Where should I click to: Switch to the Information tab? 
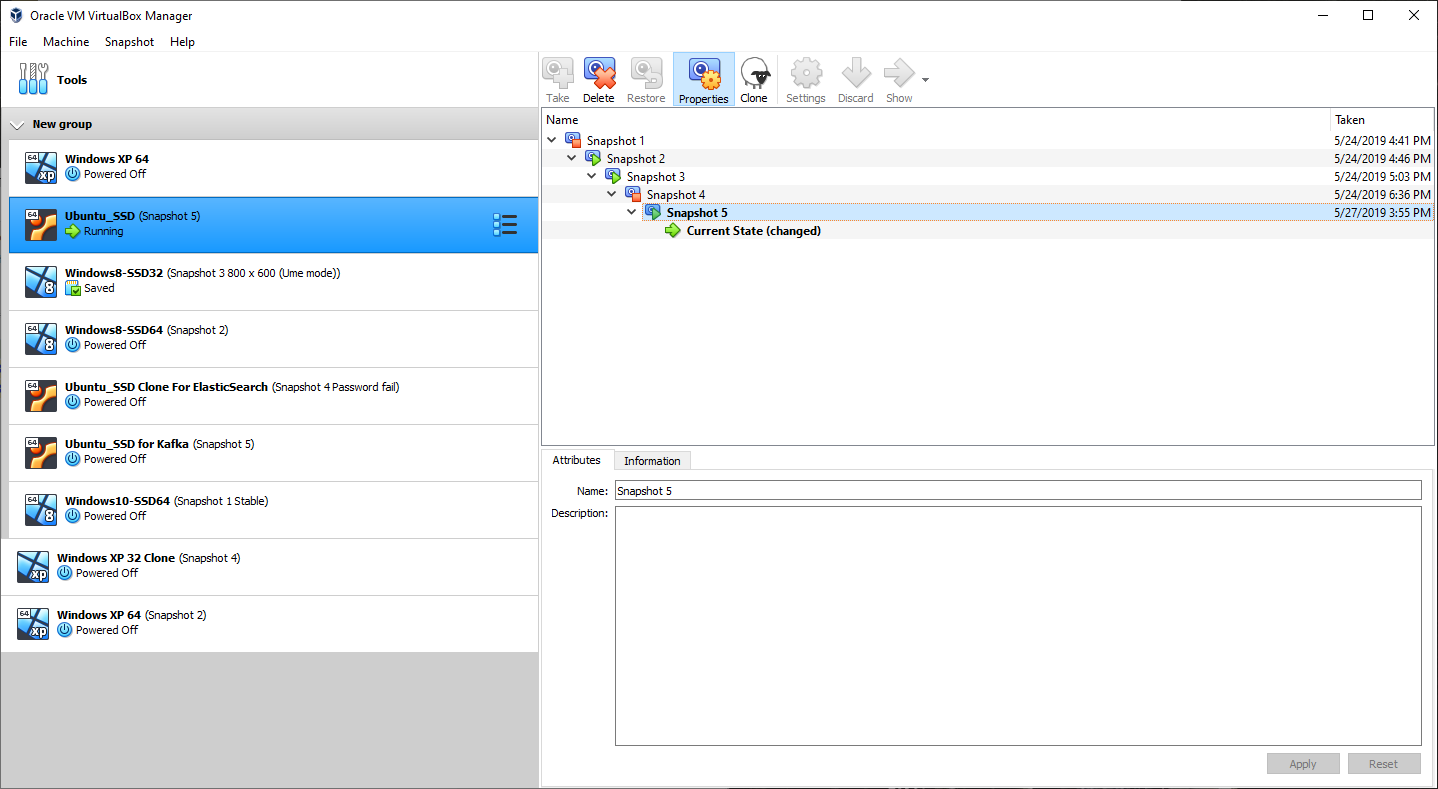652,461
